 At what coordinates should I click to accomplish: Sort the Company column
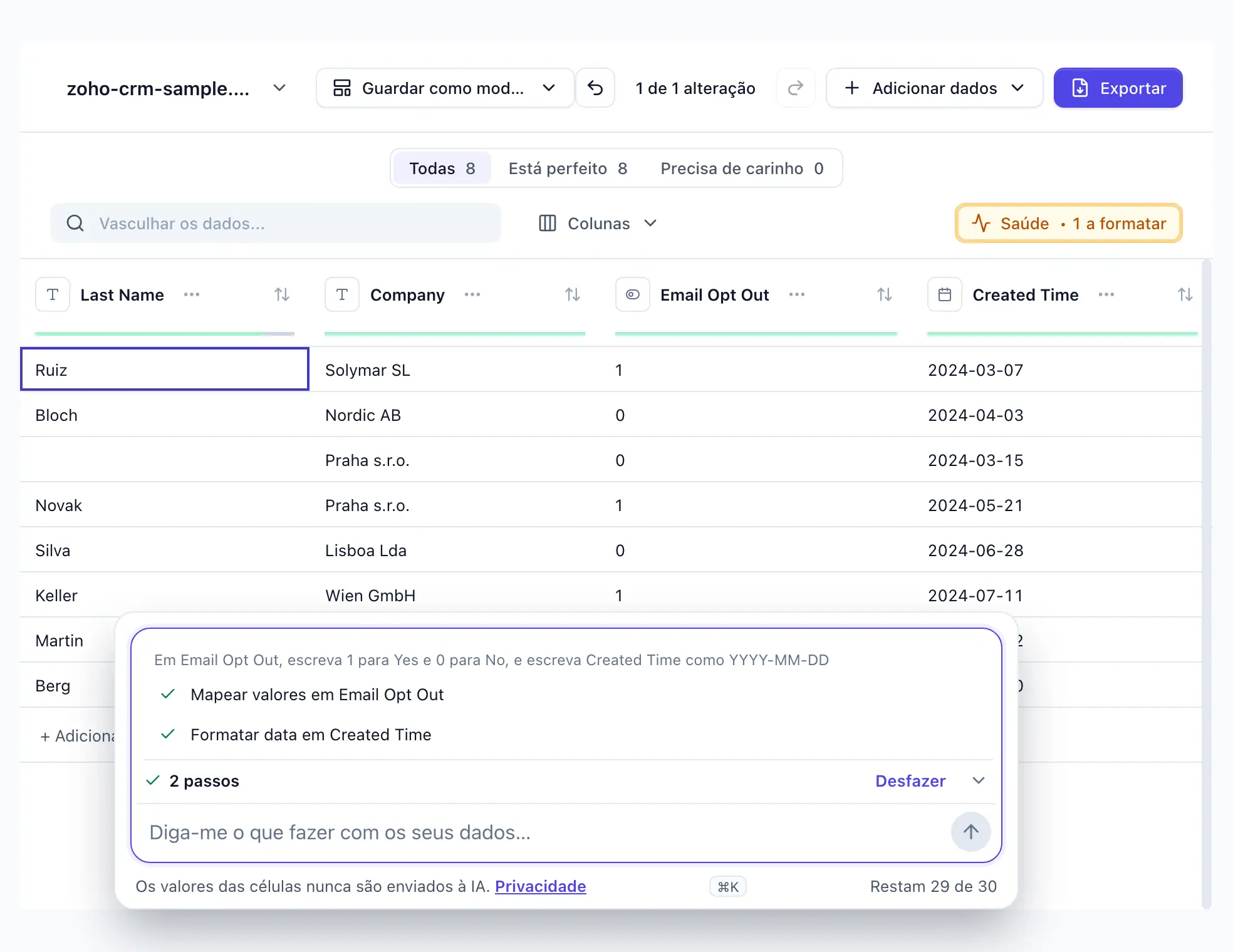573,294
